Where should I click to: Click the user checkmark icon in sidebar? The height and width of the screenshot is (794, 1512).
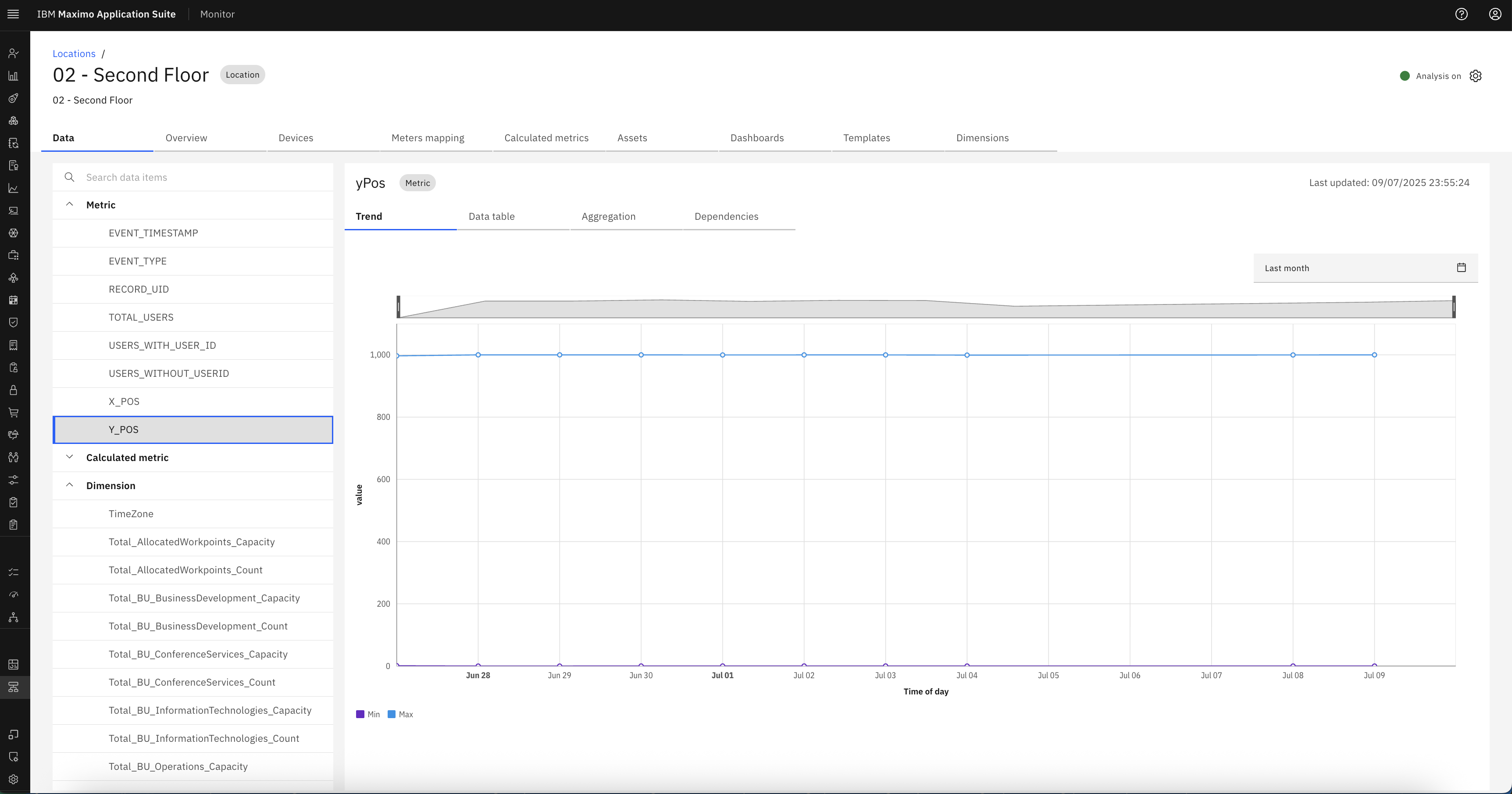[14, 54]
